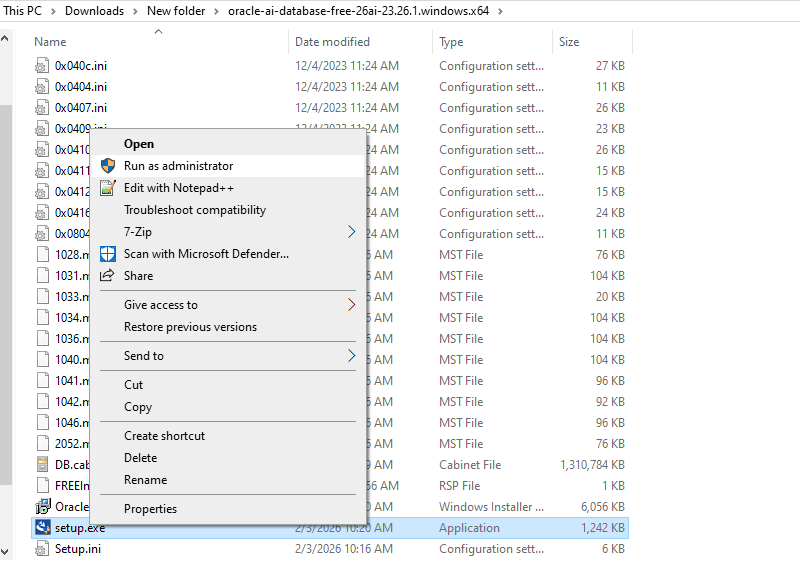800x565 pixels.
Task: Choose Properties from the context menu
Action: point(150,509)
